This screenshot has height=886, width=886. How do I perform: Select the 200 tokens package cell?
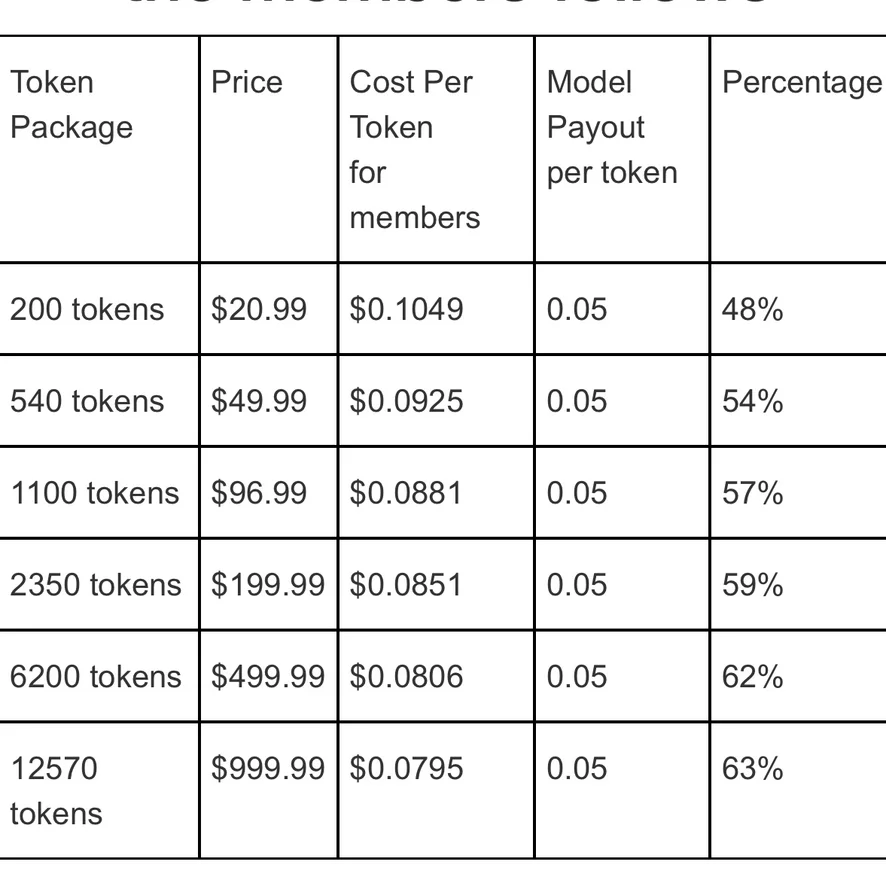(87, 309)
